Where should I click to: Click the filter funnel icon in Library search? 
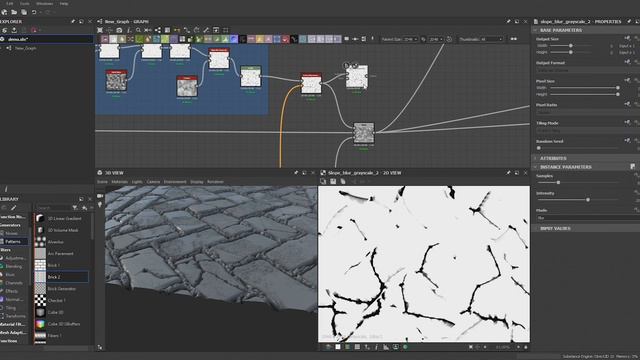(x=75, y=208)
